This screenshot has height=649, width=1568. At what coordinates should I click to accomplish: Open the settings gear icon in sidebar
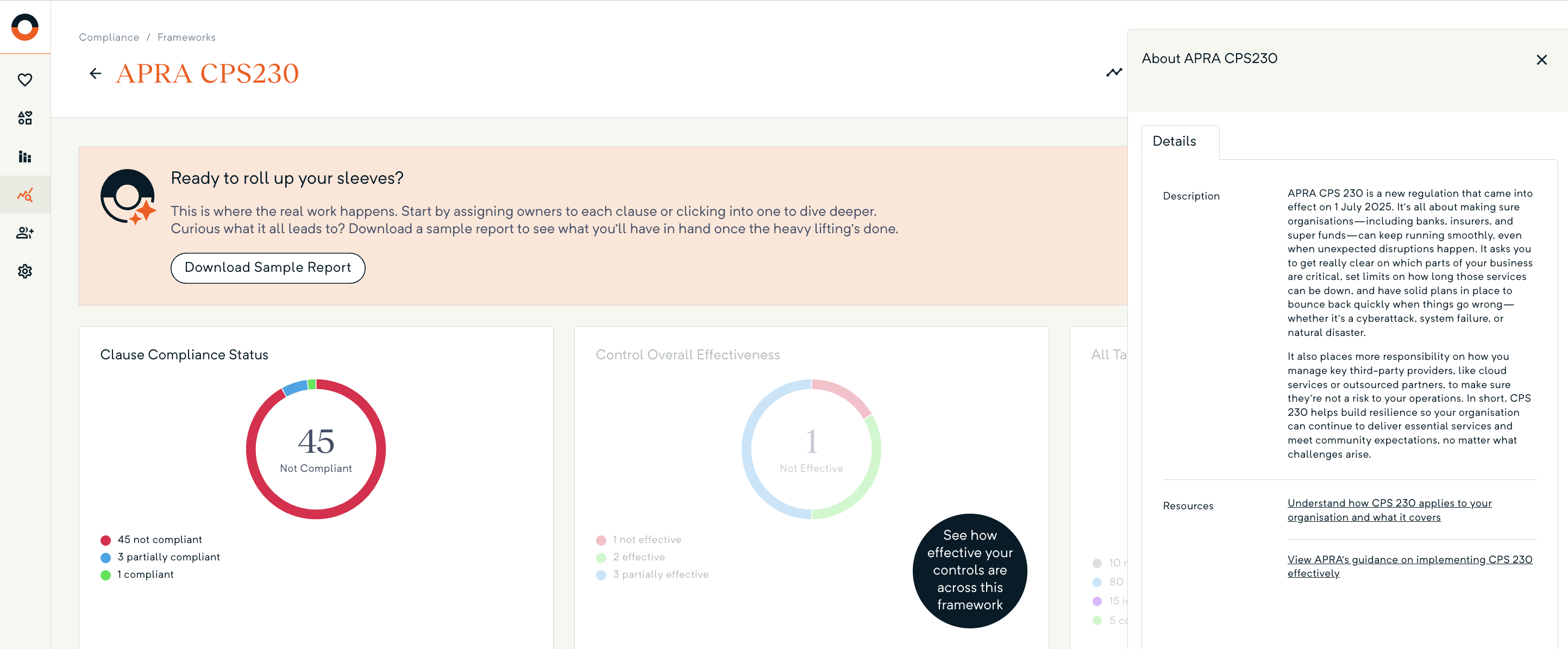pos(25,271)
